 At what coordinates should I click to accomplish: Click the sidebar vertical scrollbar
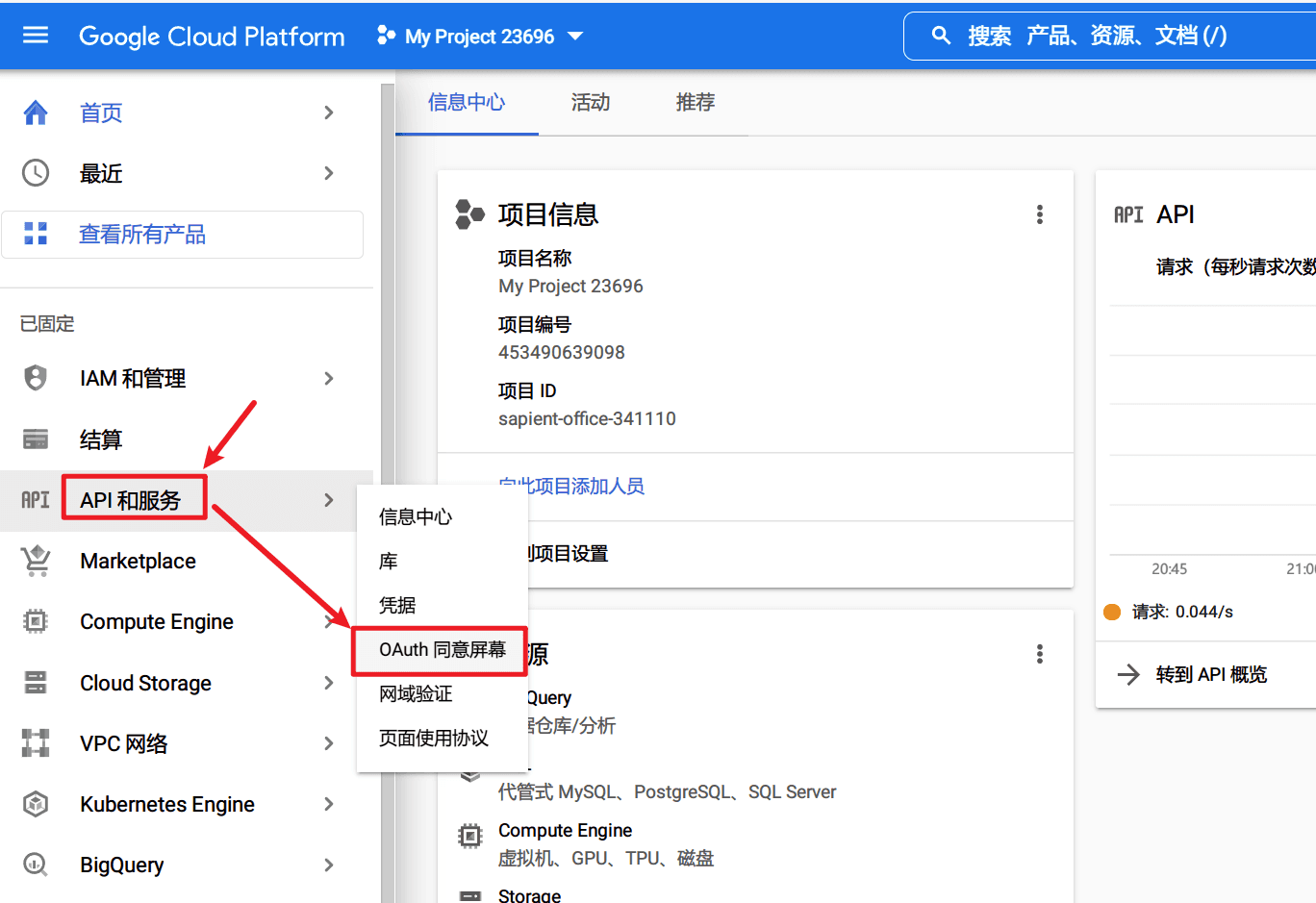coord(388,493)
